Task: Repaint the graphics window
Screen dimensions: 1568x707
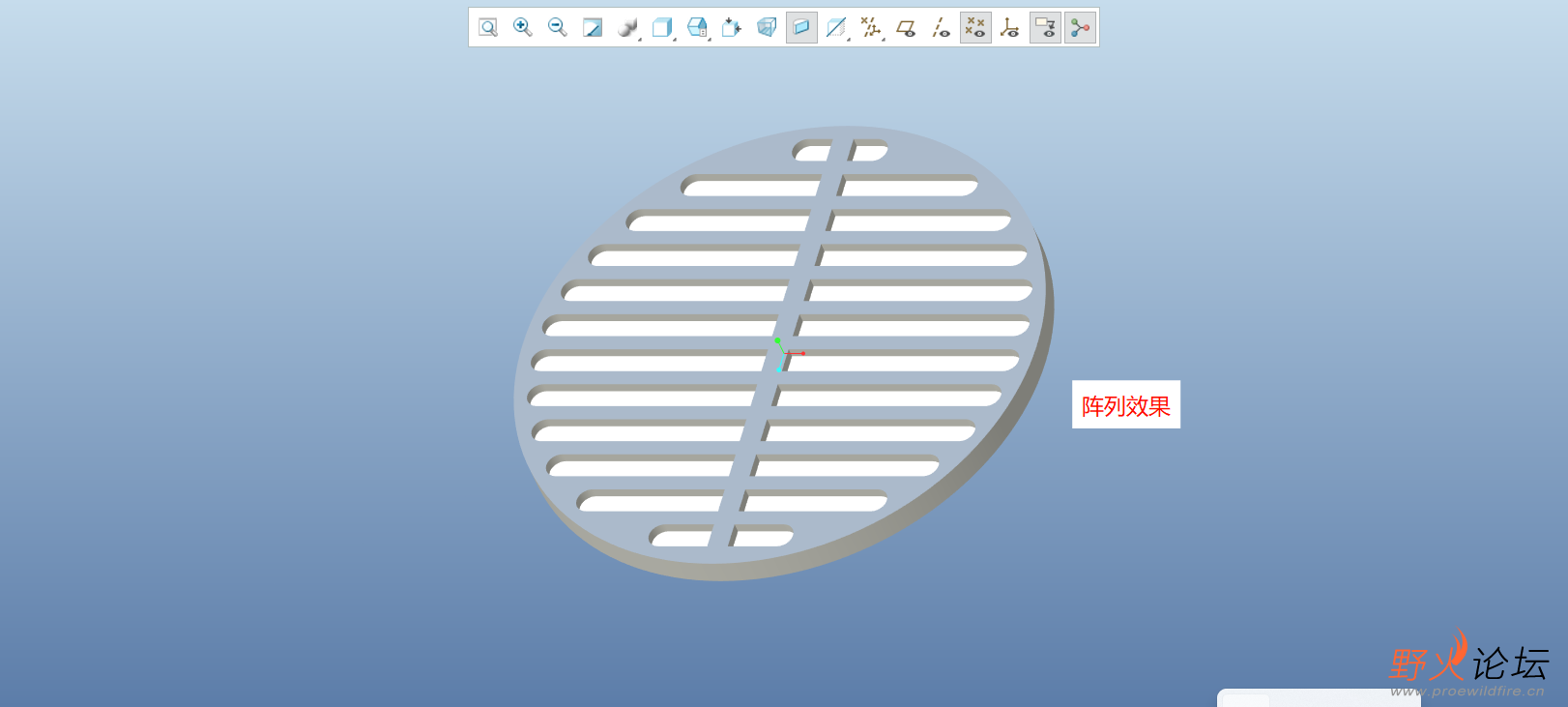Action: click(x=593, y=27)
